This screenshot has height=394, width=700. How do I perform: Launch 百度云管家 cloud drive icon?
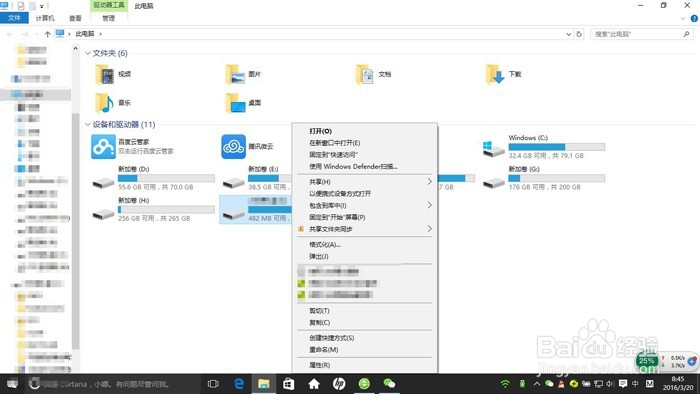point(103,146)
